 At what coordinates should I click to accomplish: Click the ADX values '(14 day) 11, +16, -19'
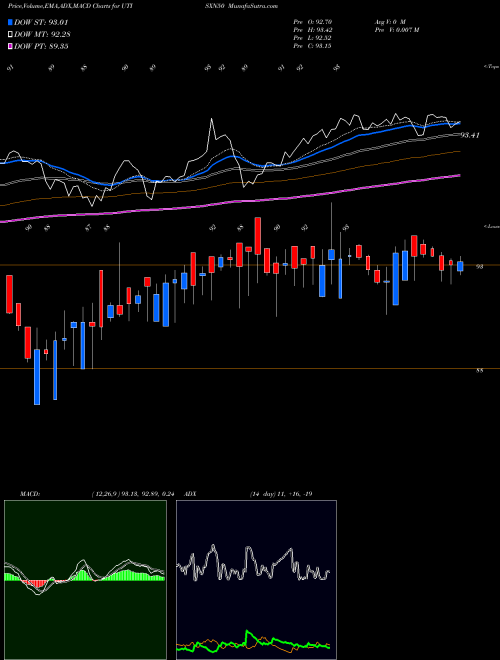click(x=281, y=494)
